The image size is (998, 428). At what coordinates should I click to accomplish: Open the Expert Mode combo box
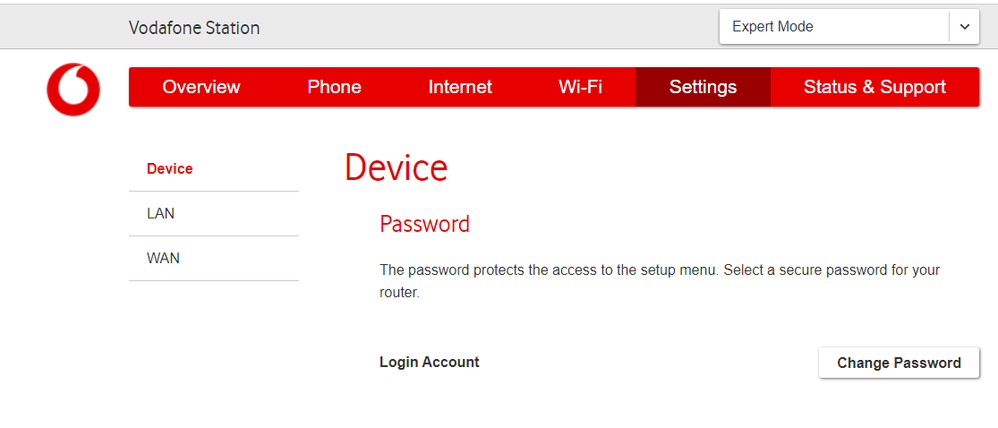(849, 27)
